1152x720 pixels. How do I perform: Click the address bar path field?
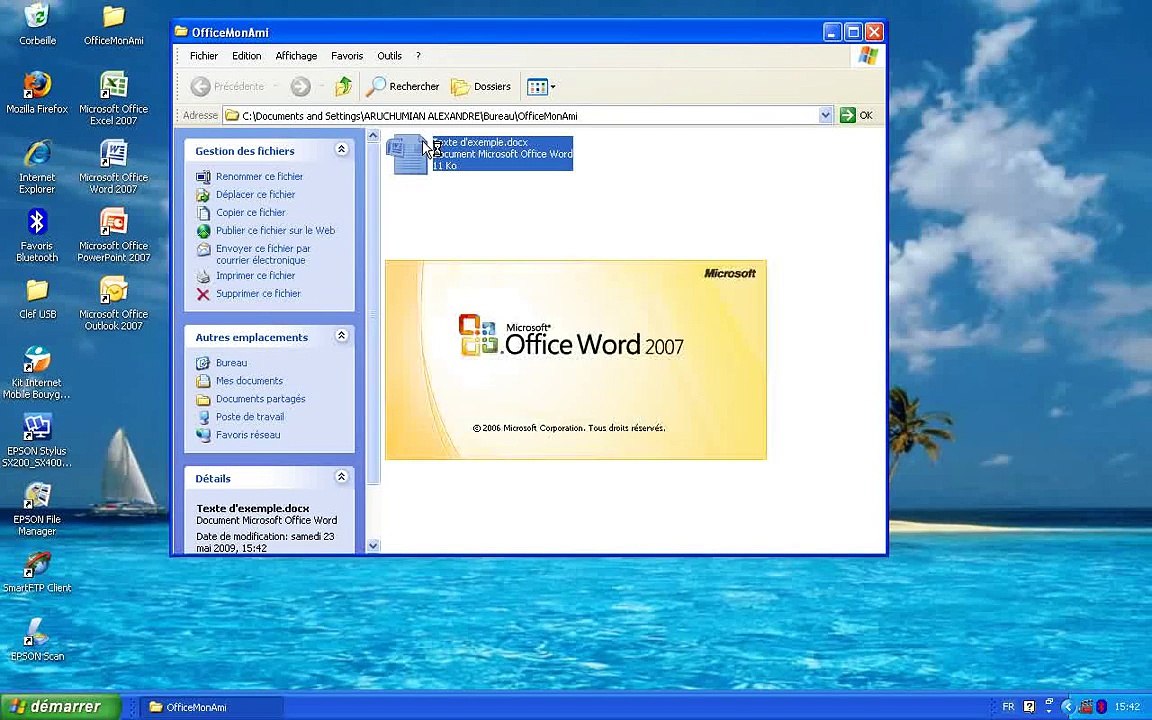click(521, 115)
